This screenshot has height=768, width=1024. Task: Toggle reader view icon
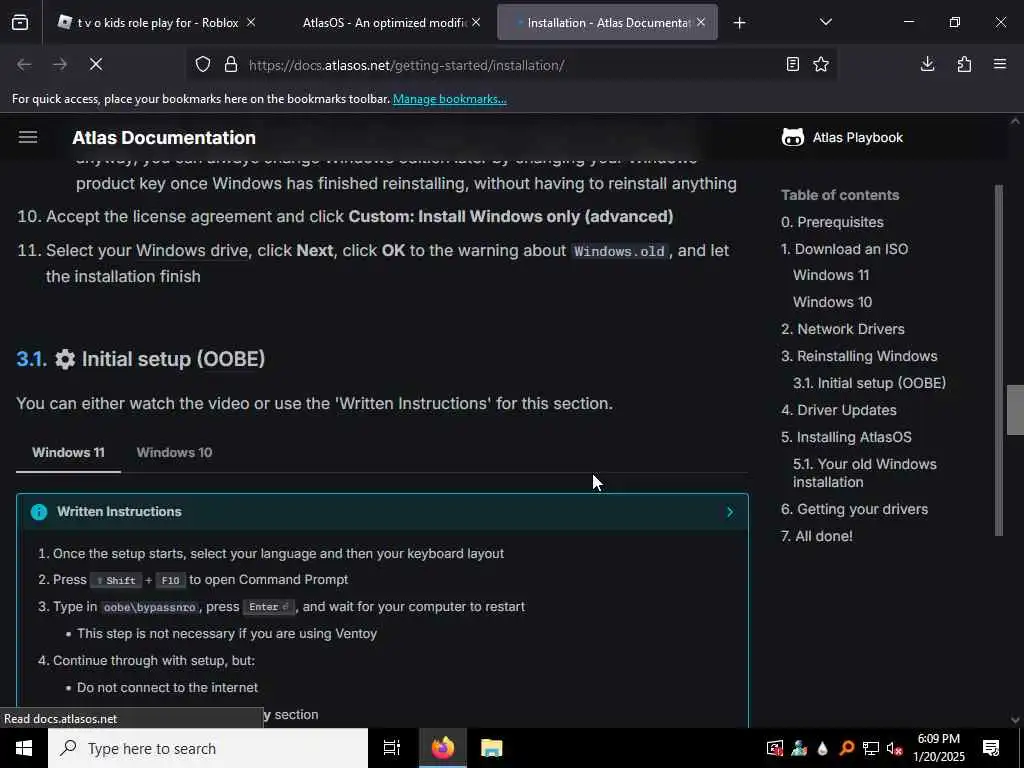[792, 64]
